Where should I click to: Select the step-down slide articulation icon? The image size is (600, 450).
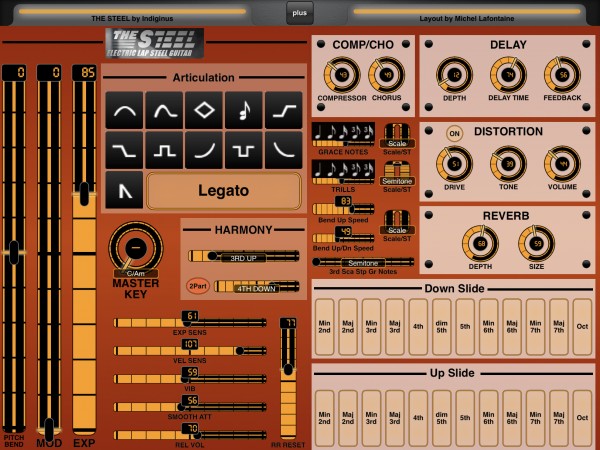(124, 150)
